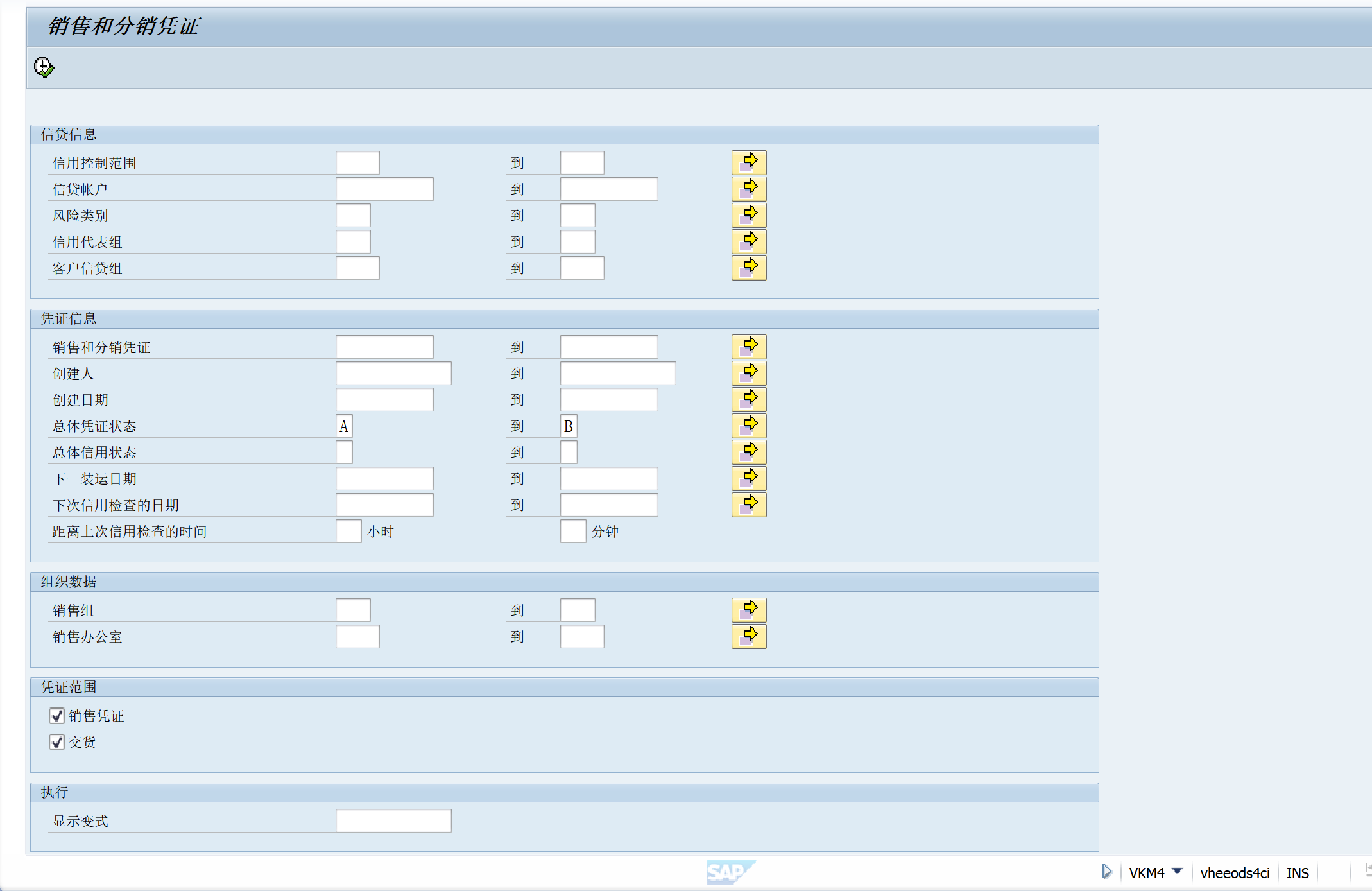Click the 创建人 to field
Image resolution: width=1372 pixels, height=891 pixels.
point(618,373)
